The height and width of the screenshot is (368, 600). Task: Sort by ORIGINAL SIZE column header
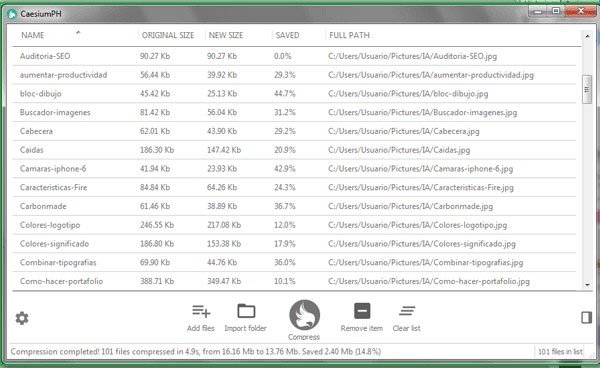tap(168, 35)
